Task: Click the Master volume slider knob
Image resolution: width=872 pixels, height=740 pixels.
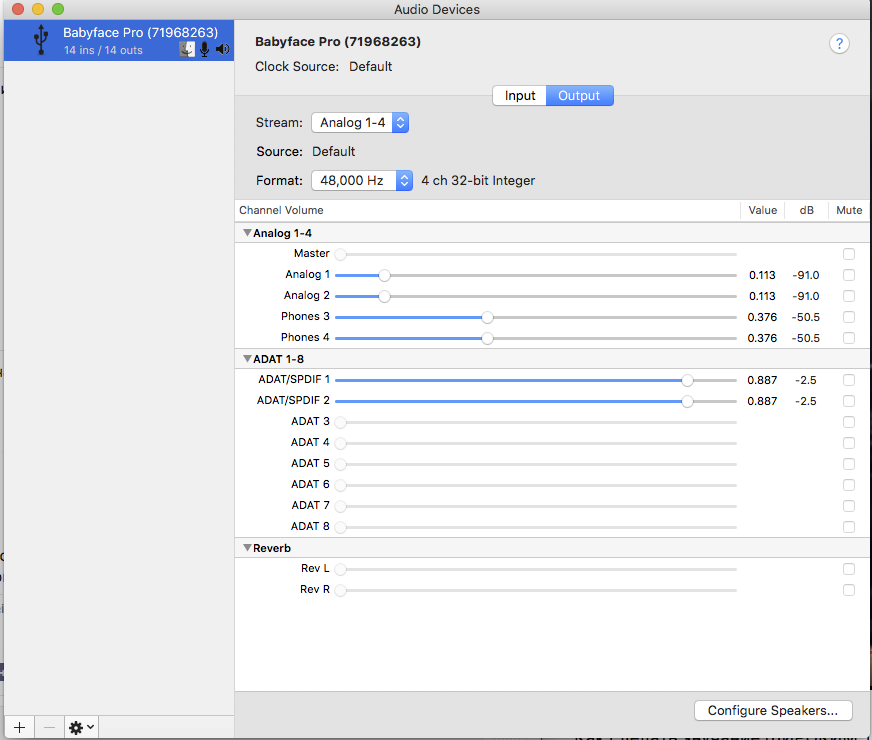Action: (x=340, y=254)
